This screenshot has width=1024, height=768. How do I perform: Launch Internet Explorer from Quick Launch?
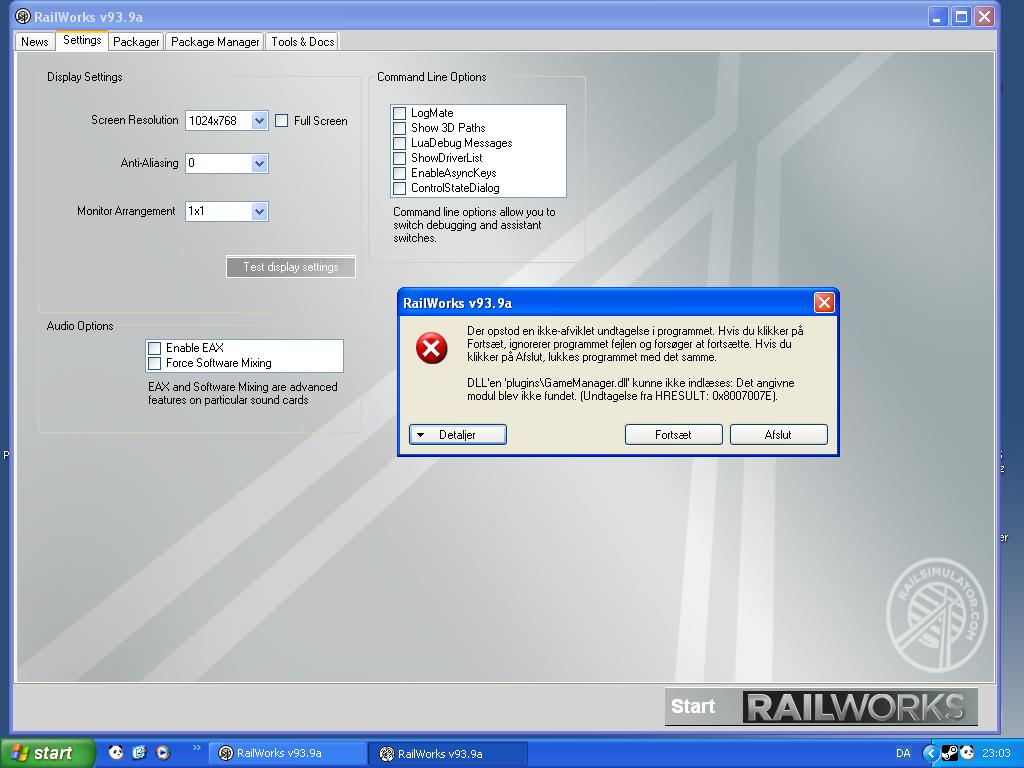(x=139, y=752)
